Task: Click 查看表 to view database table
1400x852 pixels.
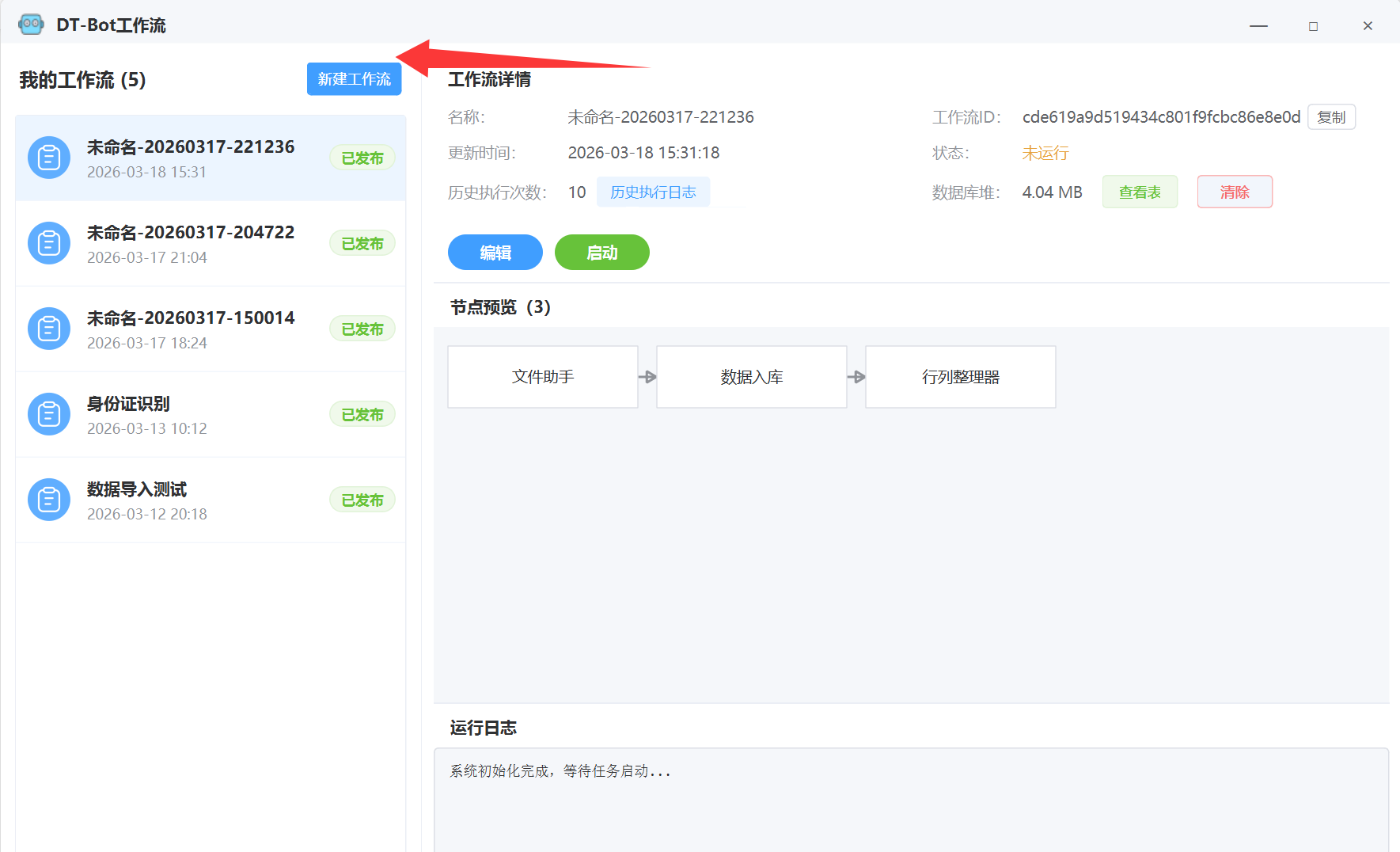Action: [x=1140, y=192]
